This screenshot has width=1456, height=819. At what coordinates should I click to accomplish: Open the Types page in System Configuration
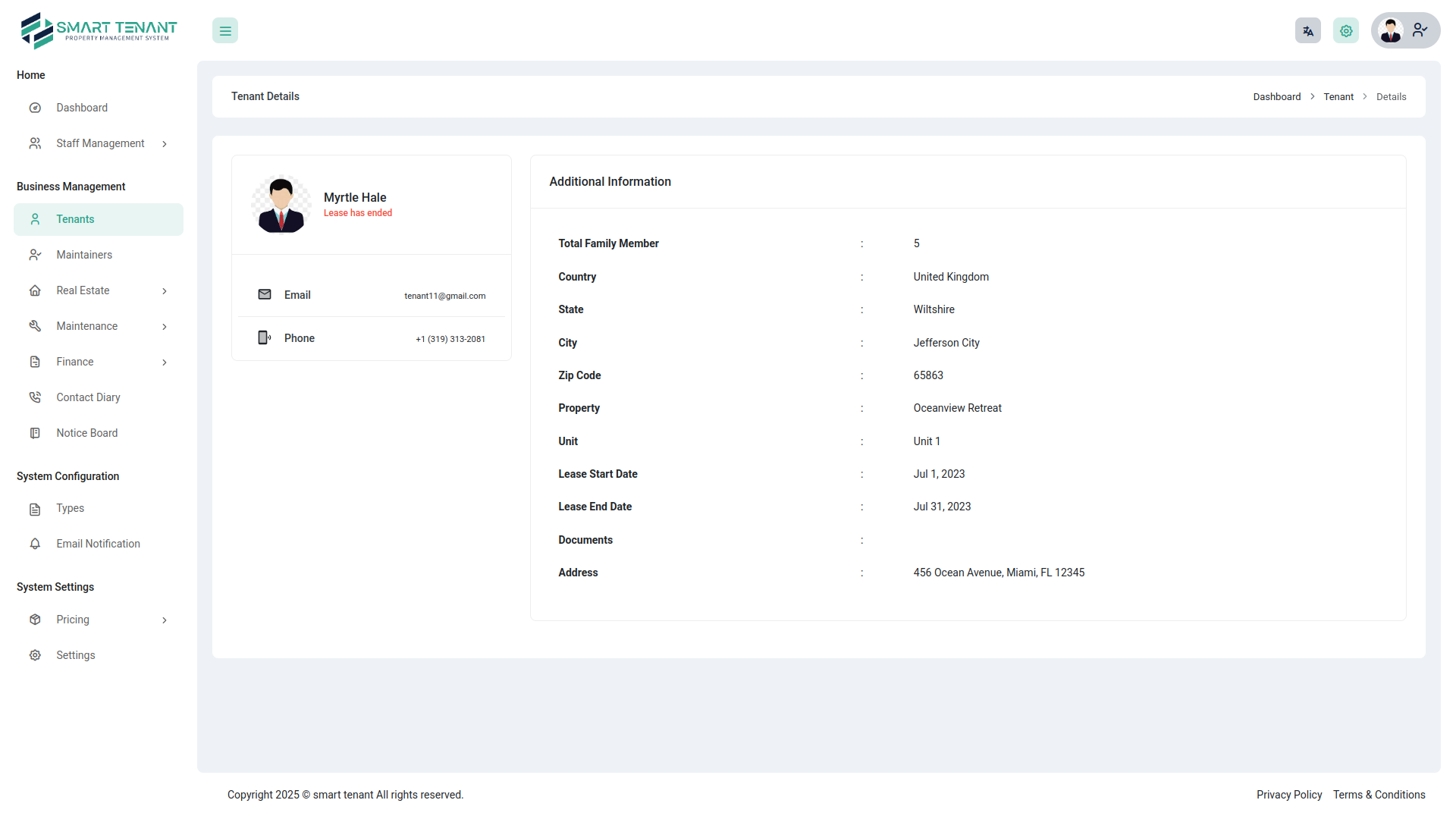coord(70,508)
